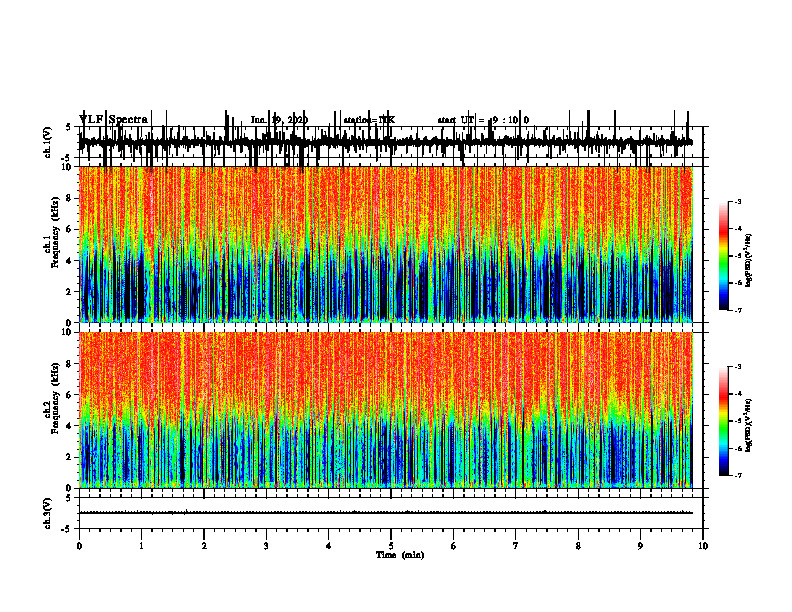Click the date text ending in 2020
792x612 pixels.
click(279, 120)
